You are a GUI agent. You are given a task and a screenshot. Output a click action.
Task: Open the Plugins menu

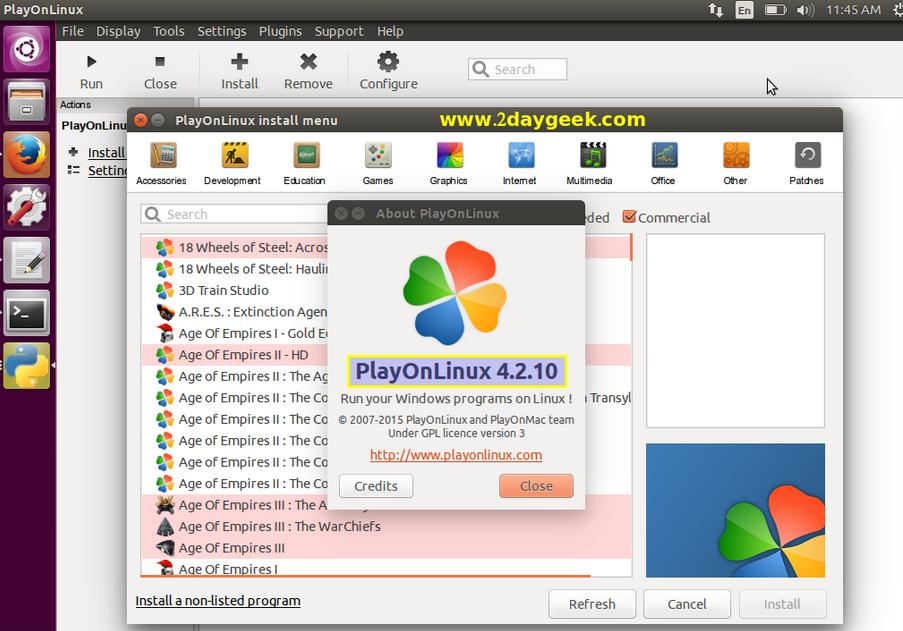tap(280, 31)
